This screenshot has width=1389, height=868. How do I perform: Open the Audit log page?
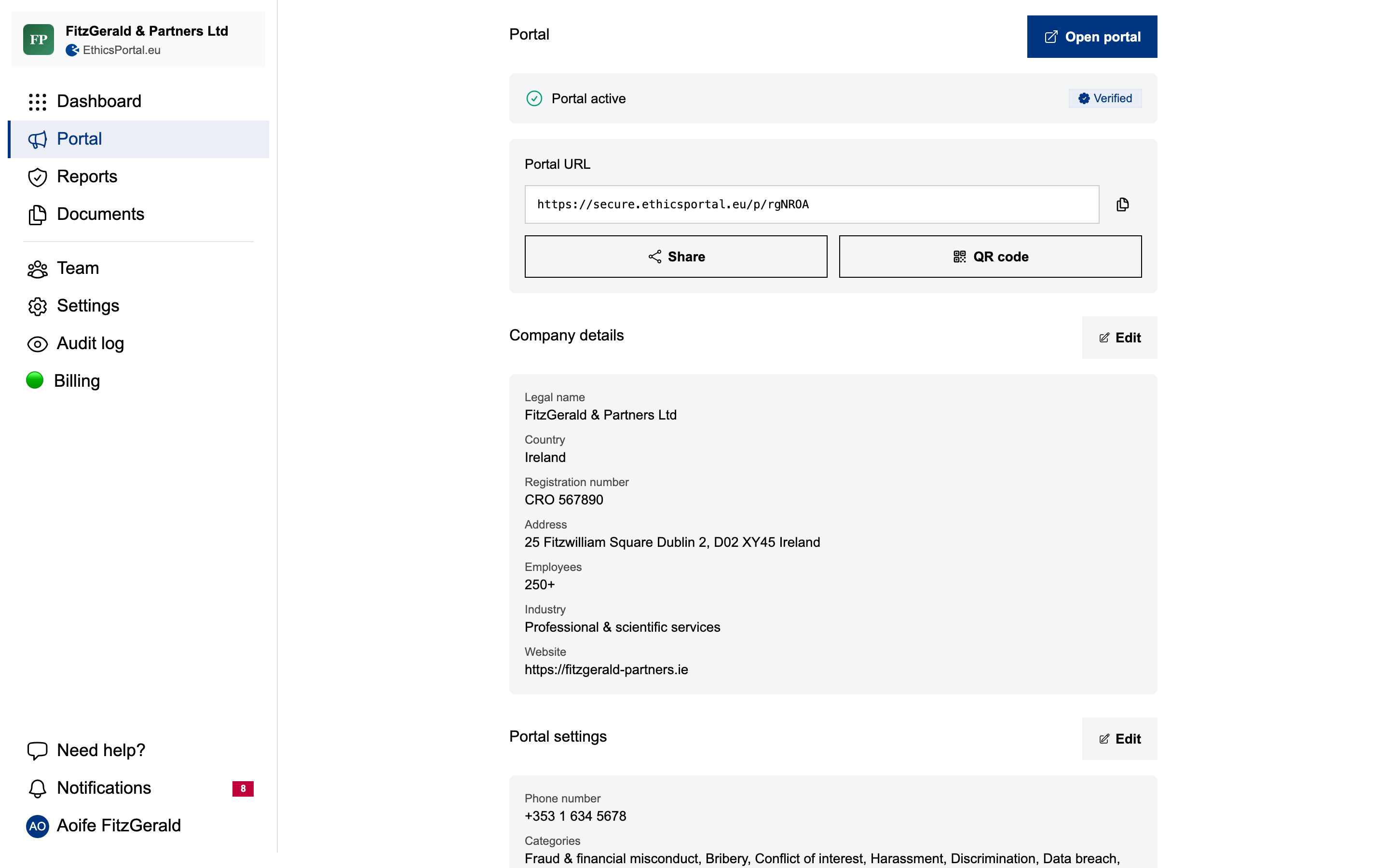pyautogui.click(x=90, y=343)
